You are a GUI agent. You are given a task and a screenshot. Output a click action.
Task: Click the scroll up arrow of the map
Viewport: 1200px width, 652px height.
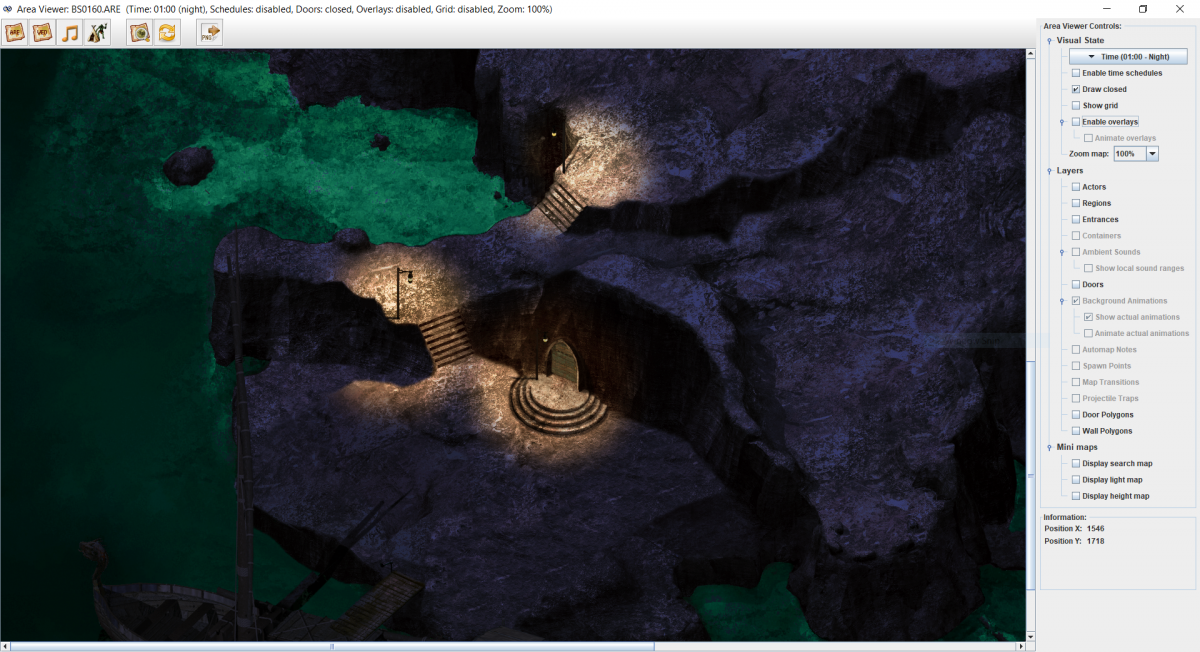pyautogui.click(x=1031, y=53)
